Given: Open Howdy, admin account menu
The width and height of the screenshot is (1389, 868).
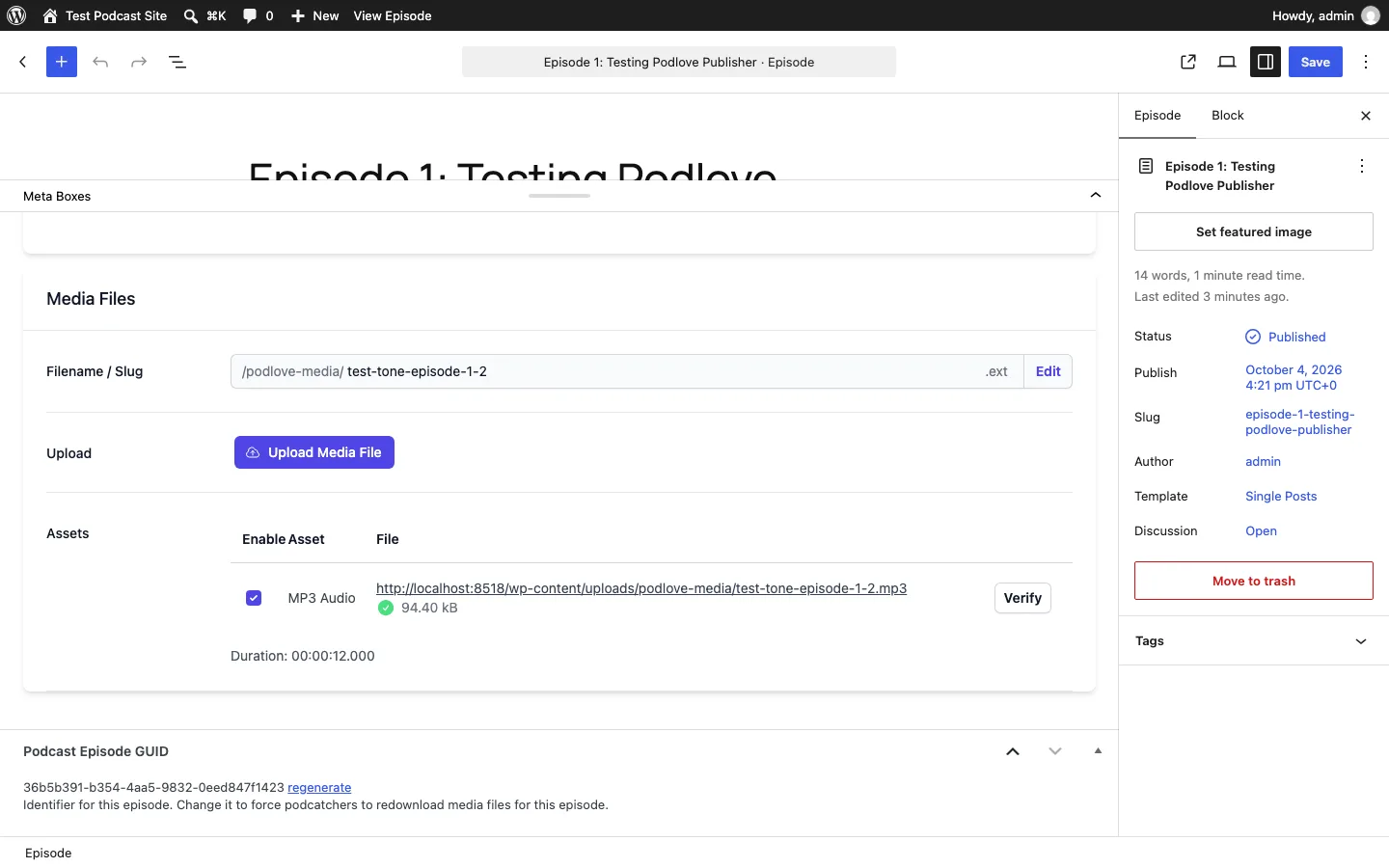Looking at the screenshot, I should point(1326,15).
